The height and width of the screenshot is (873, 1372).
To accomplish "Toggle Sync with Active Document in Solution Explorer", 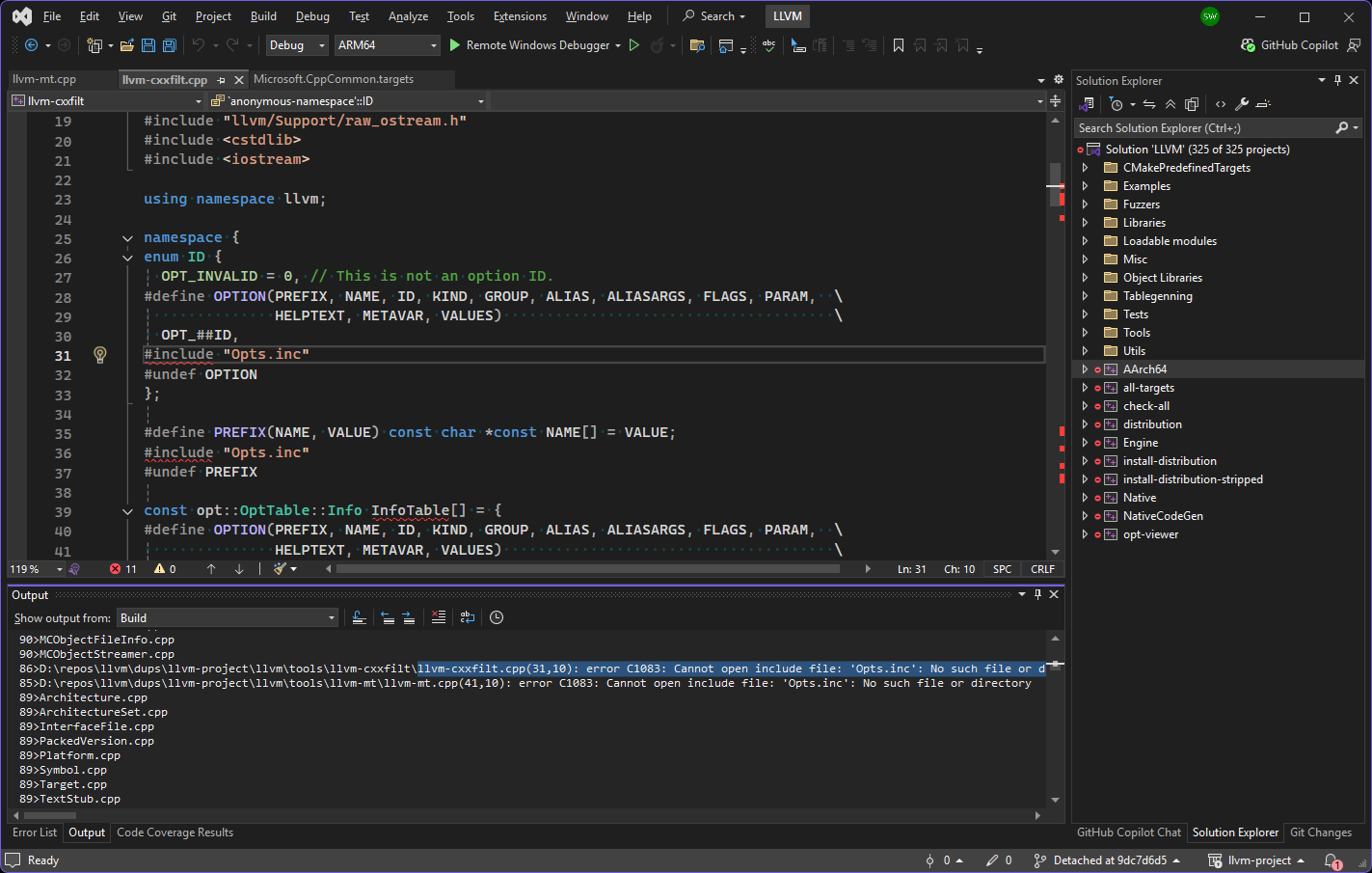I will tap(1149, 104).
